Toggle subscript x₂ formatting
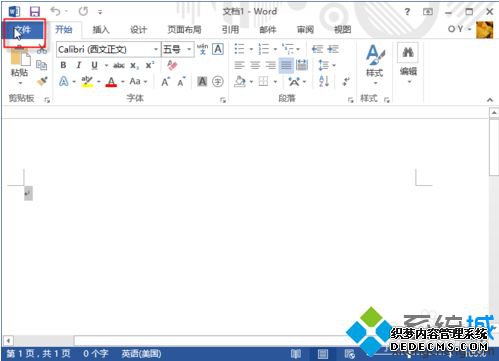 tap(134, 66)
